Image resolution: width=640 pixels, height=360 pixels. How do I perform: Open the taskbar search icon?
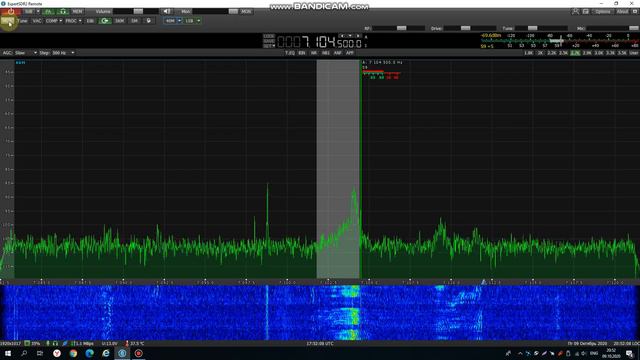24,353
